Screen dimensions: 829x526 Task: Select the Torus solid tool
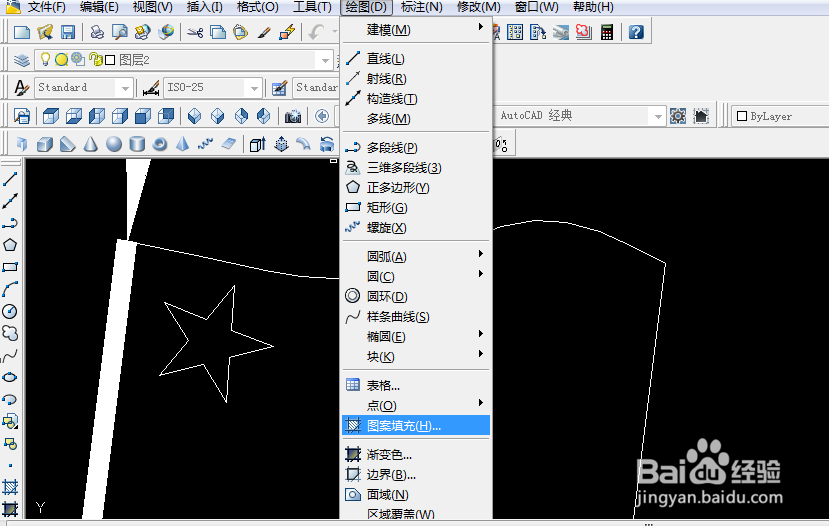160,144
